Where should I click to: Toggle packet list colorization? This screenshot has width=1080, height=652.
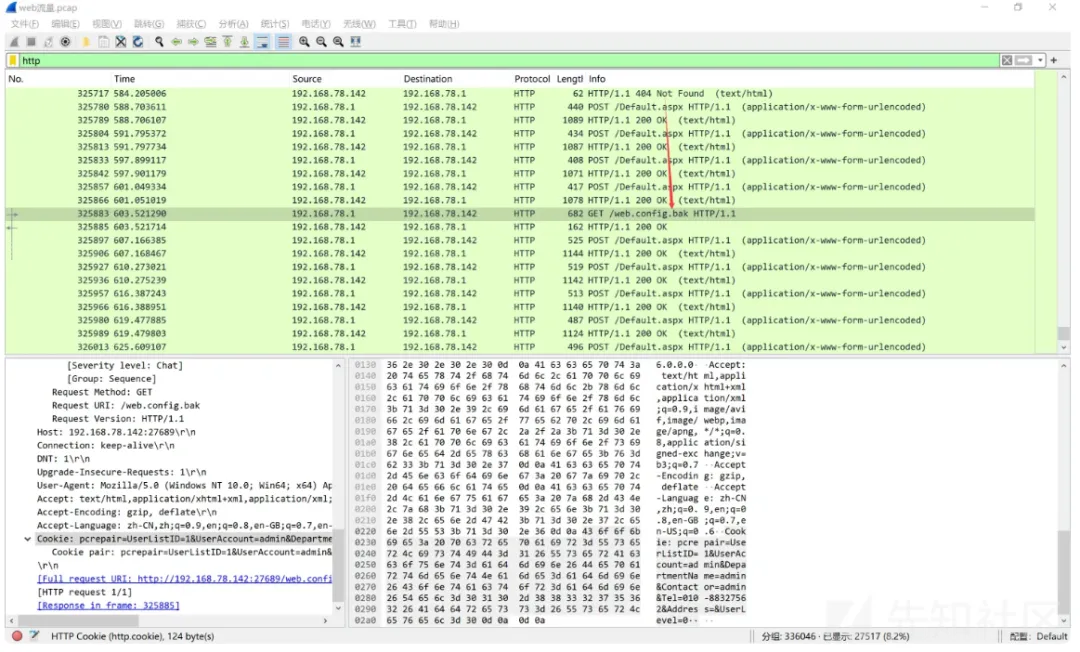click(283, 42)
